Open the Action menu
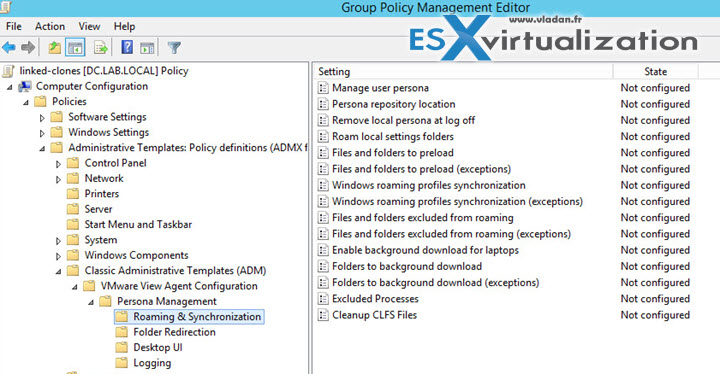This screenshot has height=374, width=720. pos(50,26)
